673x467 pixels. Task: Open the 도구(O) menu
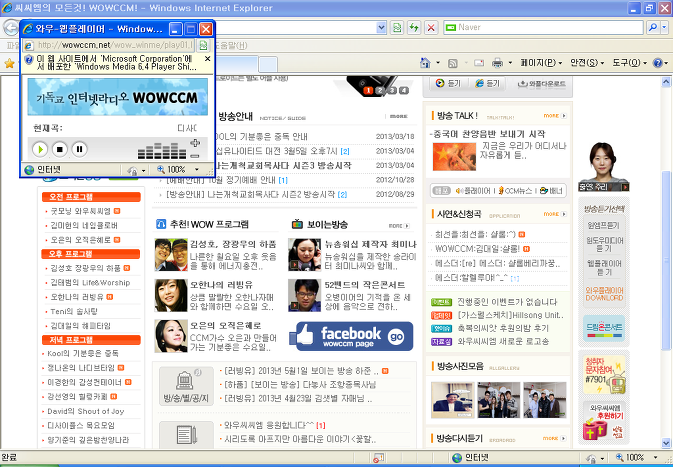629,63
